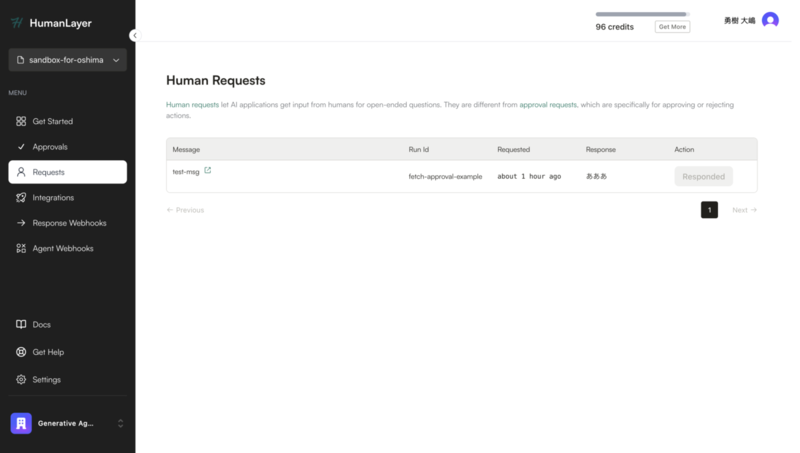The width and height of the screenshot is (800, 453).
Task: Click the test-msg message cell
Action: tap(186, 172)
